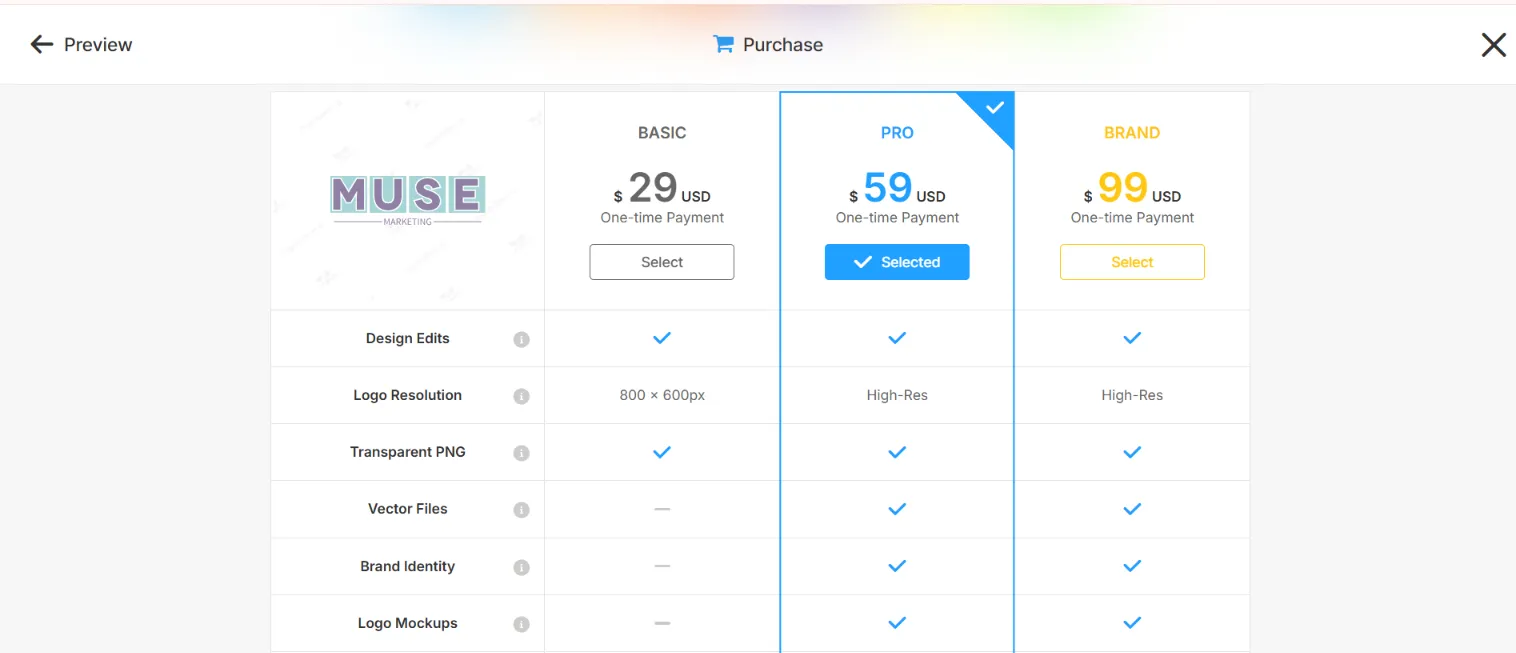Click Brand Identity dash under Basic
This screenshot has width=1516, height=653.
662,566
